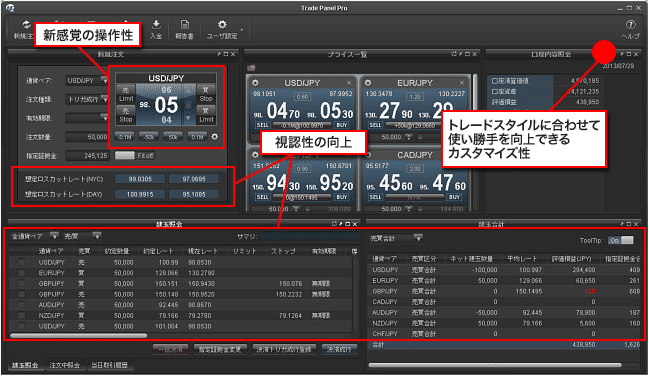Open the column chooser icon in the positions table
This screenshot has width=649, height=376.
coord(354,251)
